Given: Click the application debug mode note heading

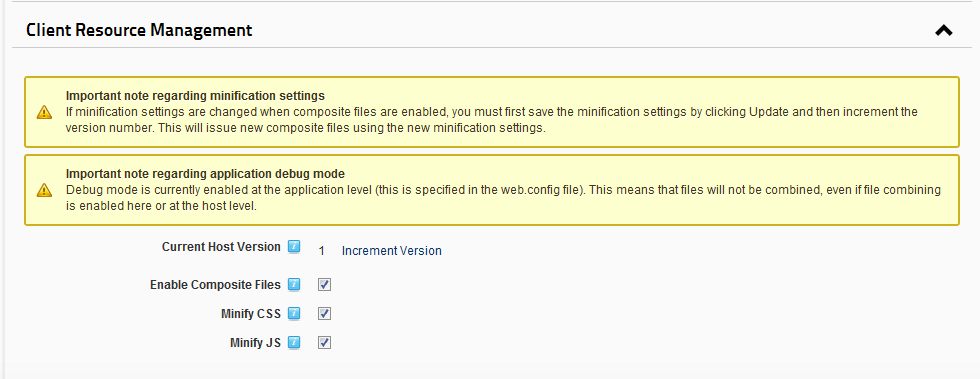Looking at the screenshot, I should coord(206,173).
